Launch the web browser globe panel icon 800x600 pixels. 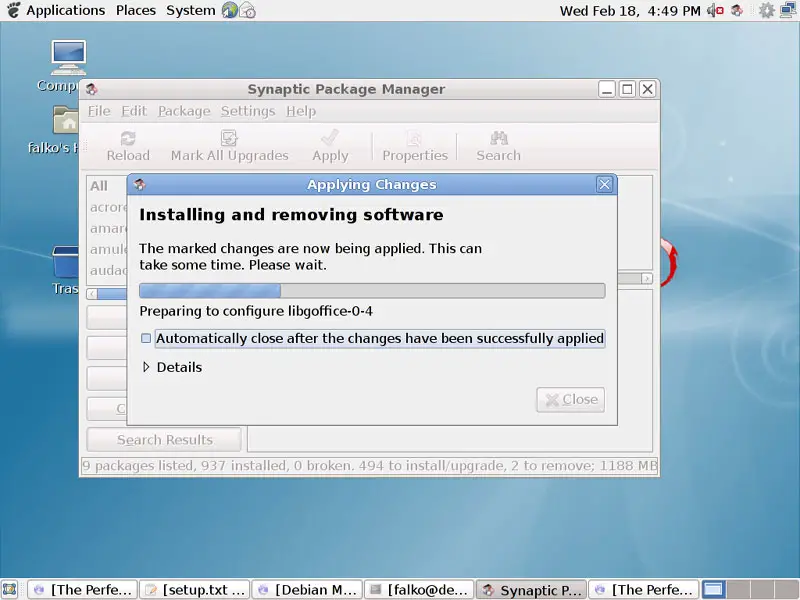click(230, 10)
